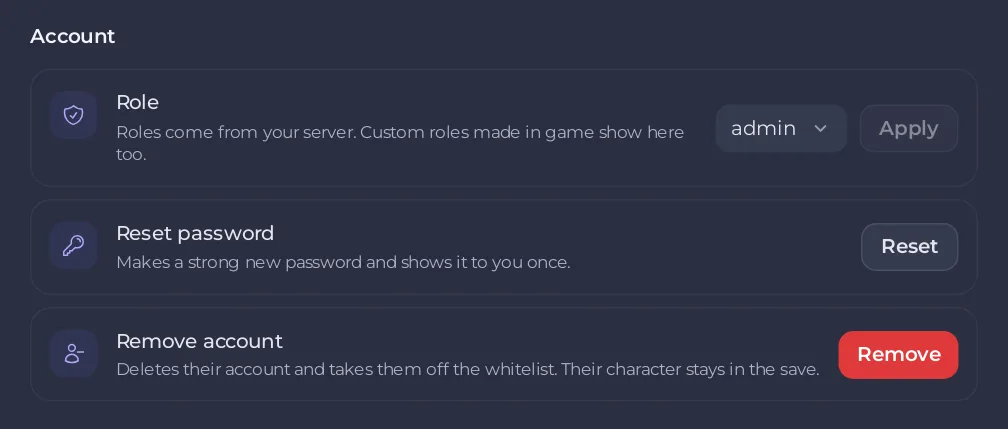Image resolution: width=1008 pixels, height=429 pixels.
Task: Click the Account section heading
Action: point(73,36)
